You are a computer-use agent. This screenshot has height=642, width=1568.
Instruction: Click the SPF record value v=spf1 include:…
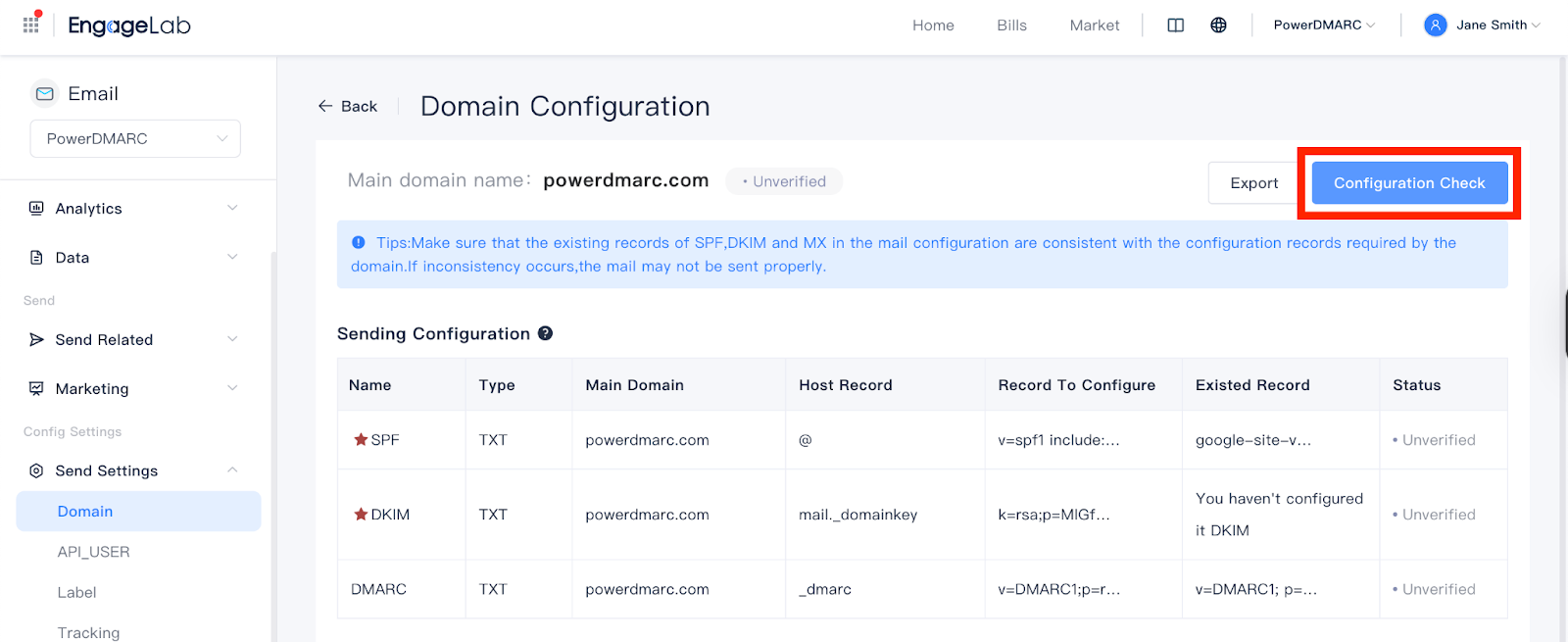coord(1058,440)
